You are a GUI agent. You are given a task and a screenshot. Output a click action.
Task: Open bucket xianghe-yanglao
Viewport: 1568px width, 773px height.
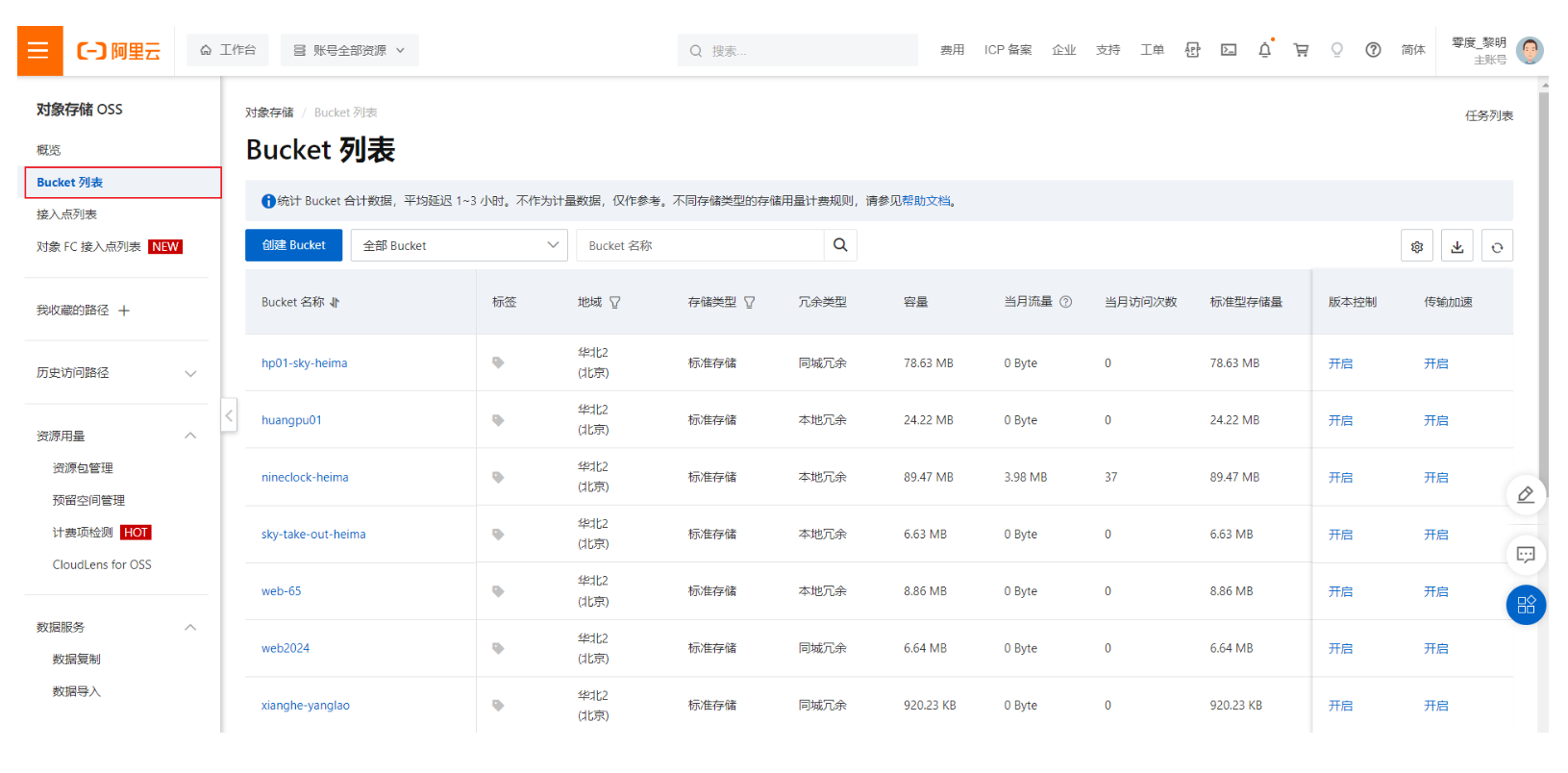(x=305, y=706)
